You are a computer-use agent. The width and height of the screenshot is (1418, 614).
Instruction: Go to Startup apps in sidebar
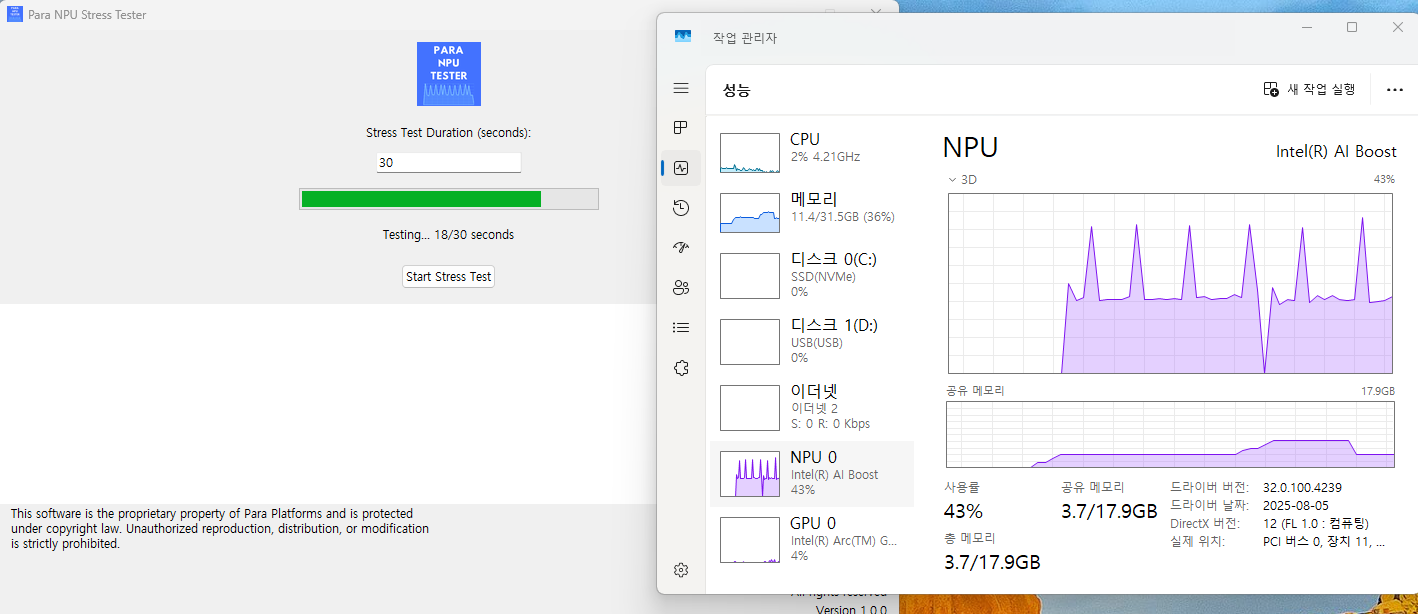point(681,248)
